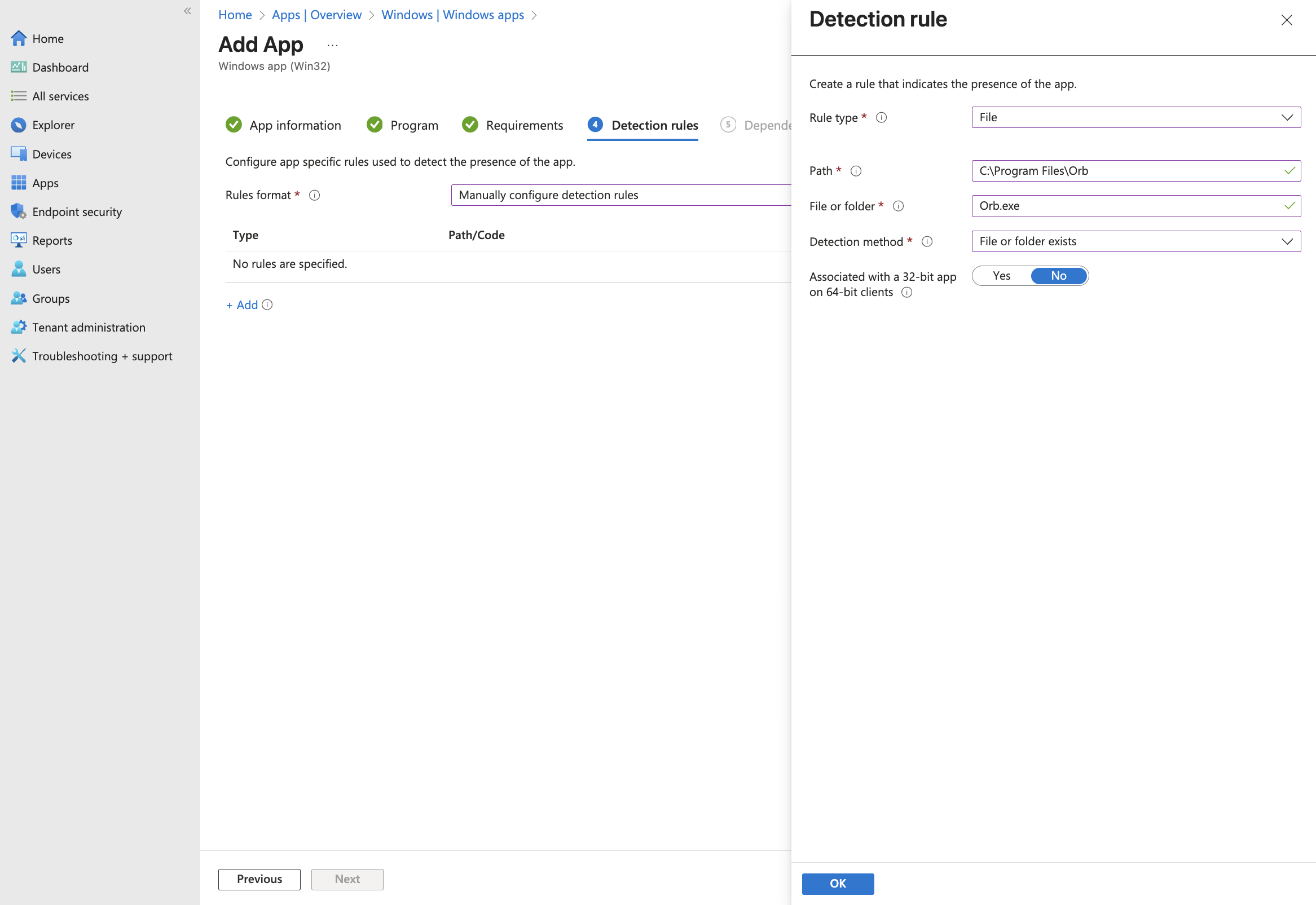1316x905 pixels.
Task: Collapse the left navigation sidebar
Action: [187, 11]
